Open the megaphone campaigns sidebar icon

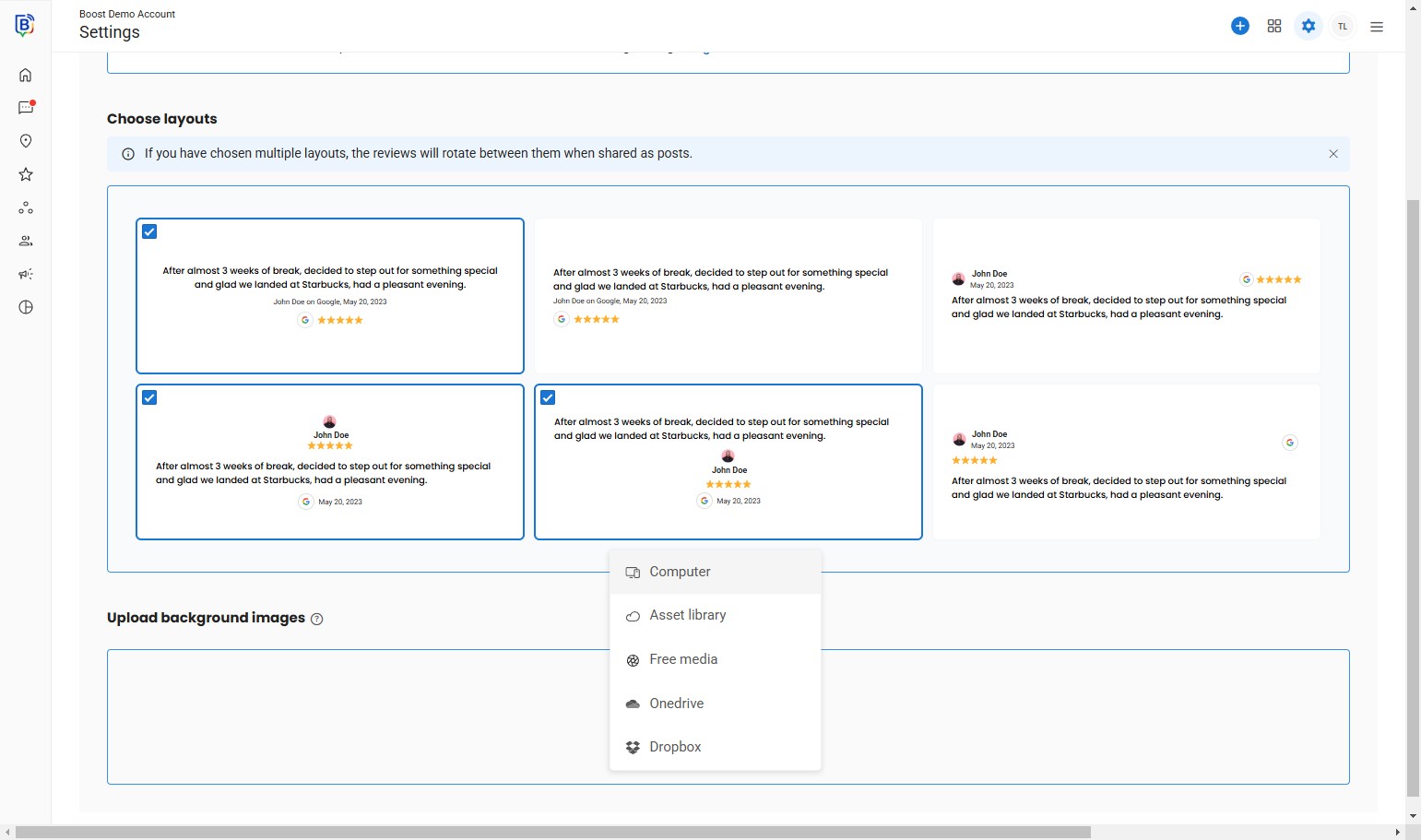(26, 274)
